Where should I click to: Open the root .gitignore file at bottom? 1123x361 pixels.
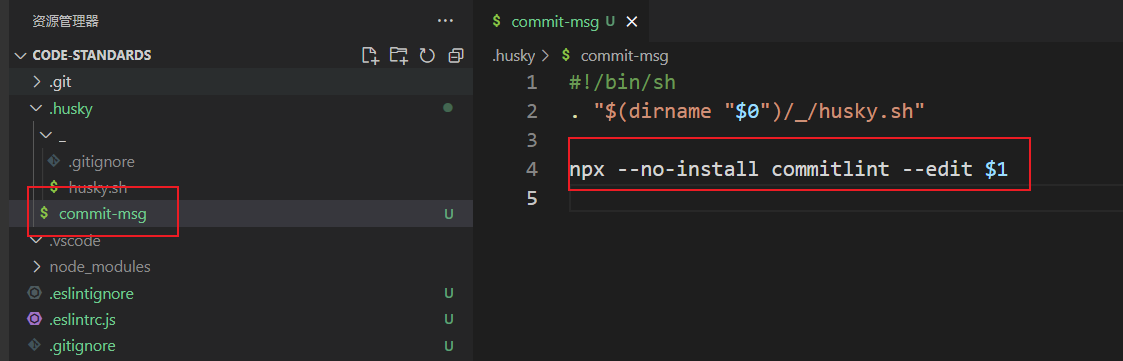tap(241, 346)
